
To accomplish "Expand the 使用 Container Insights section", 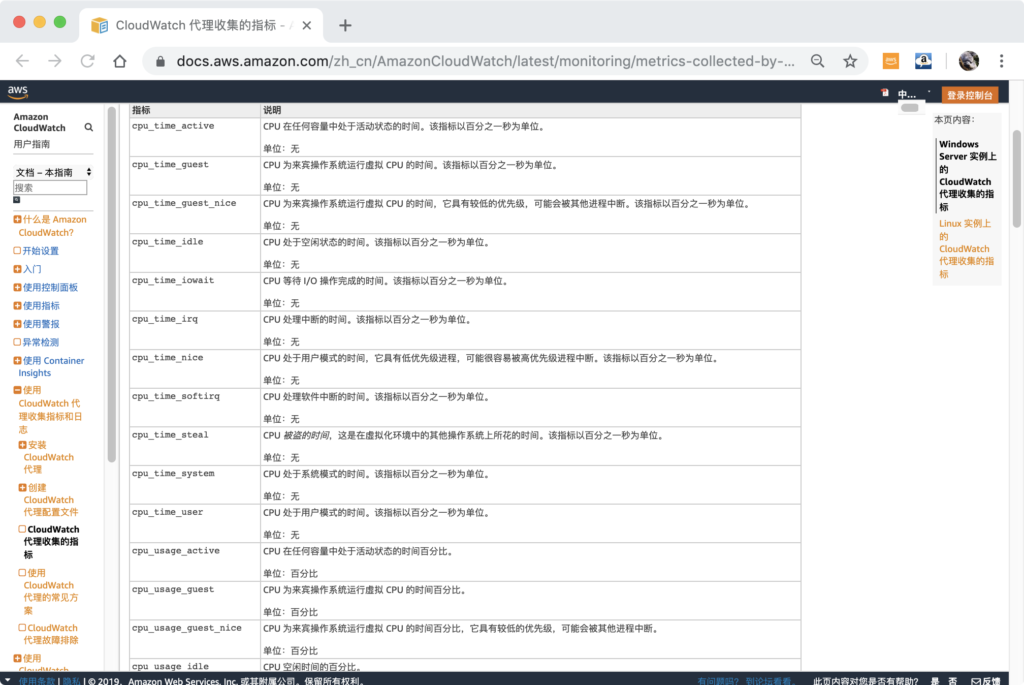I will [x=17, y=360].
